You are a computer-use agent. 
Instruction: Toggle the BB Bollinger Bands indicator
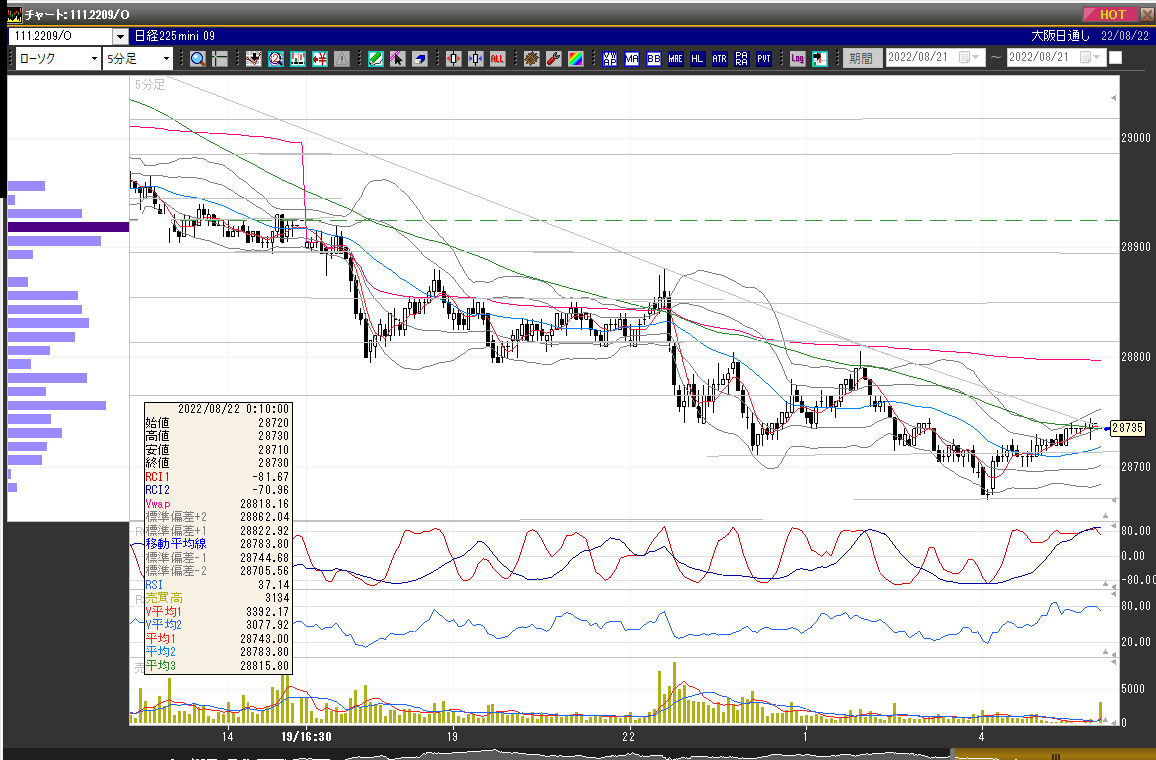click(x=654, y=59)
